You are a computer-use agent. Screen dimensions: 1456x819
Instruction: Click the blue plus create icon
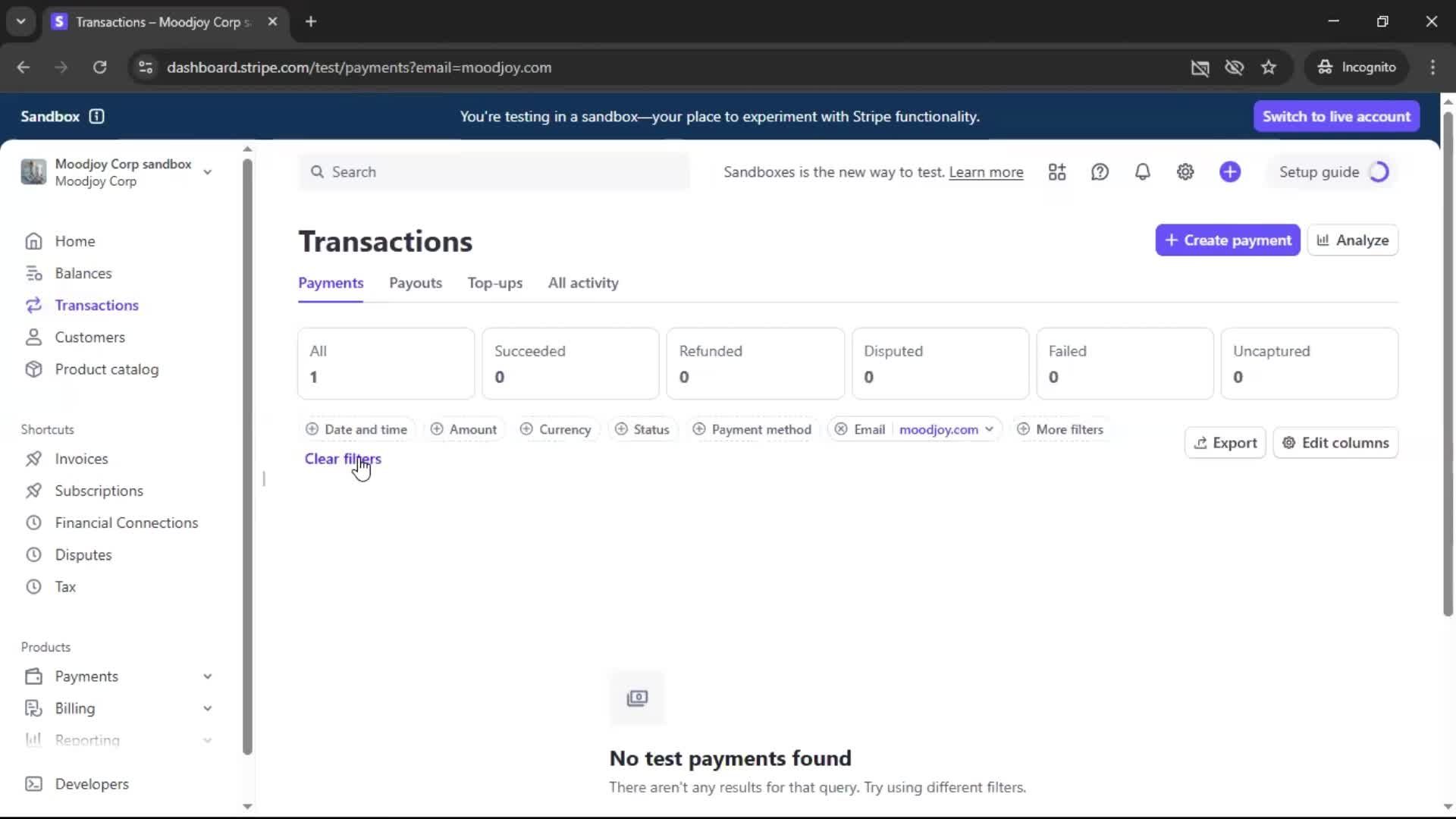point(1230,172)
